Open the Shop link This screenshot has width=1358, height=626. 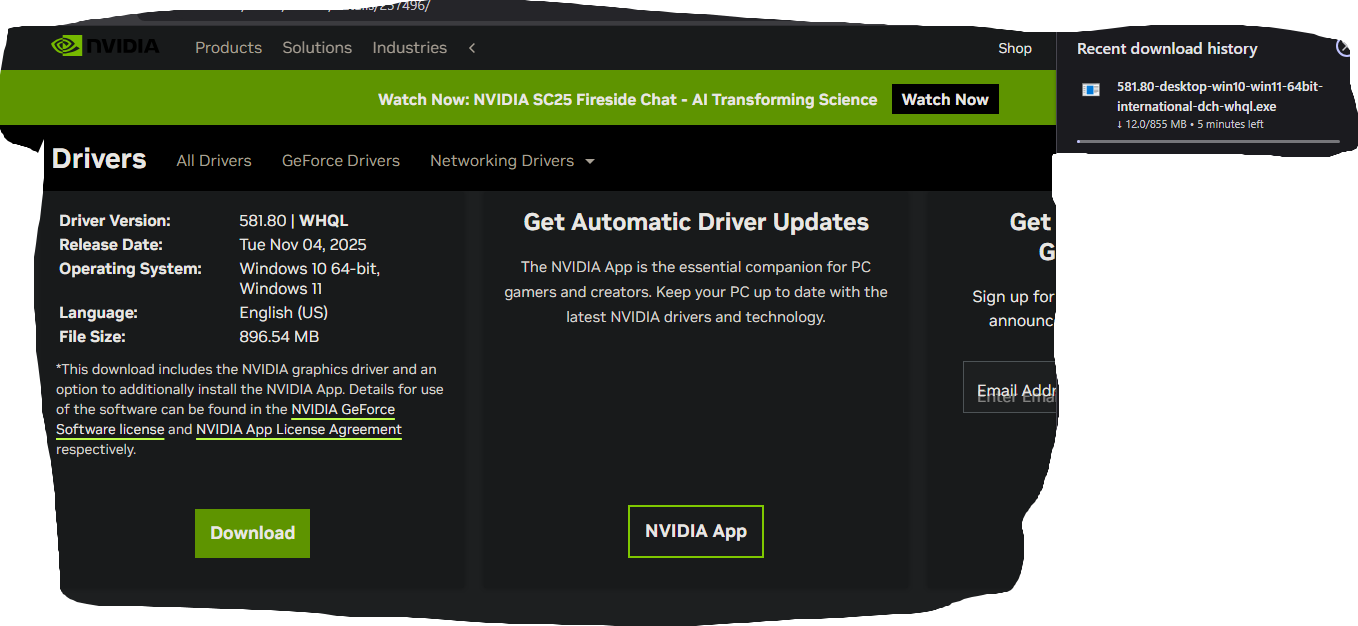(x=1014, y=48)
